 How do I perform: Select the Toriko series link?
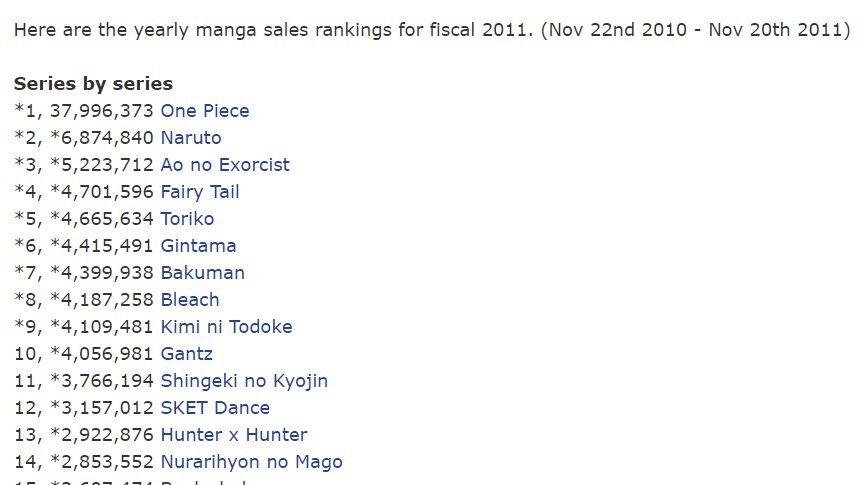pyautogui.click(x=187, y=219)
